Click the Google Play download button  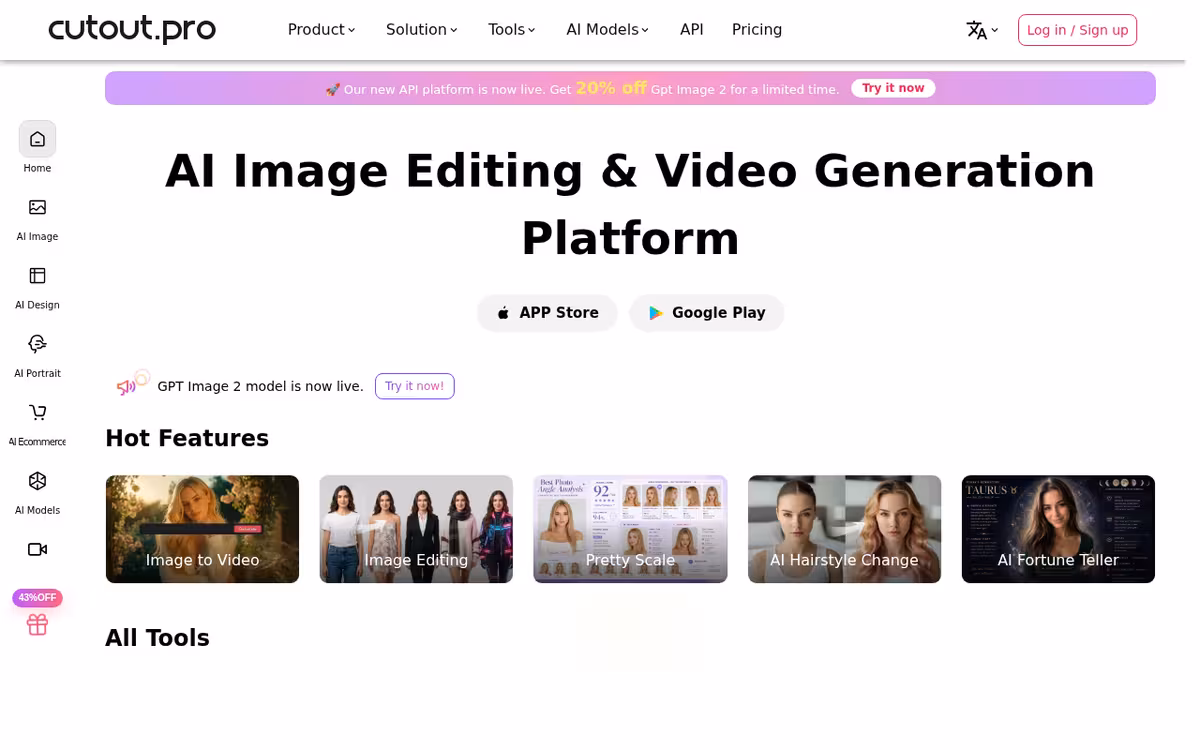tap(706, 313)
